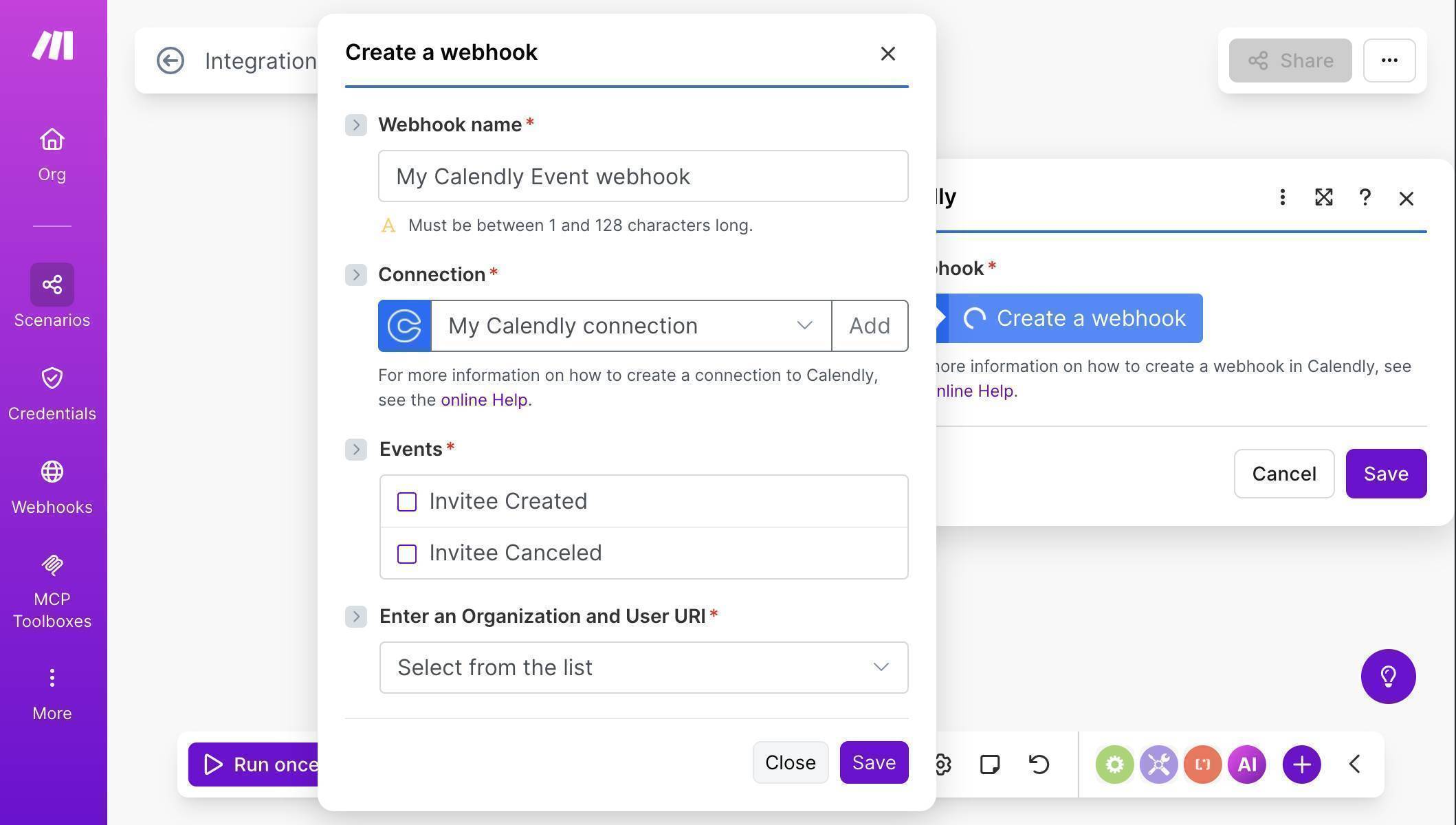
Task: Open scenario settings with the green gear icon
Action: coord(1115,764)
